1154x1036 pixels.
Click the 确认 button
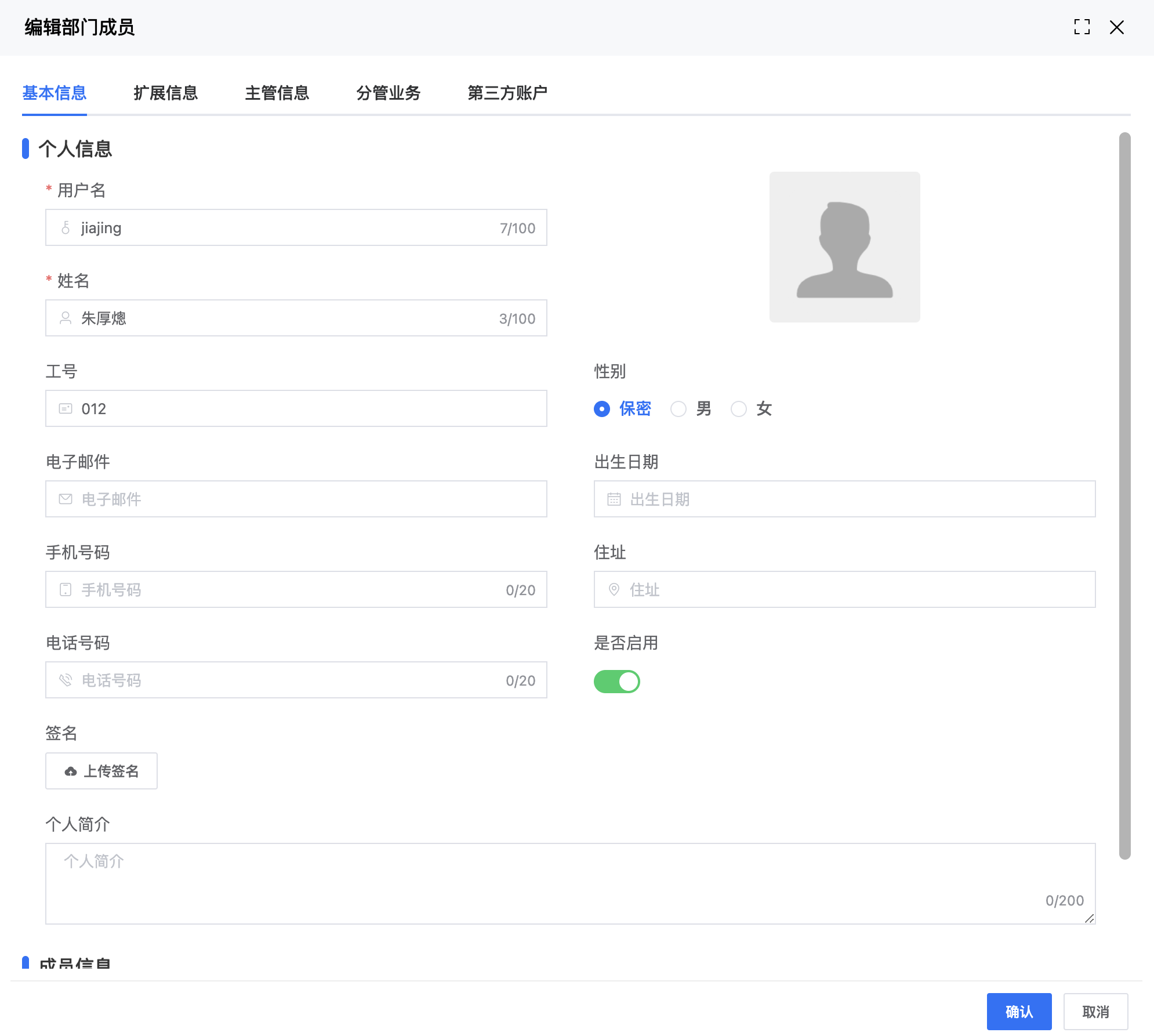(1019, 1012)
